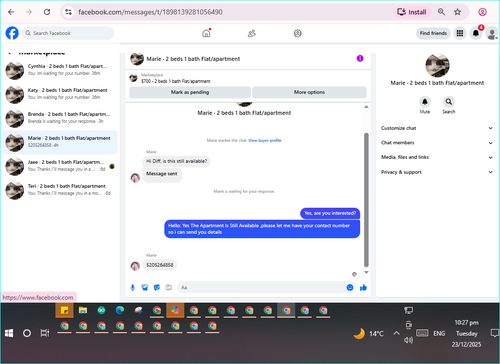Screen dimensions: 500x364
Task: Open View buyer profile link
Action: pos(265,140)
